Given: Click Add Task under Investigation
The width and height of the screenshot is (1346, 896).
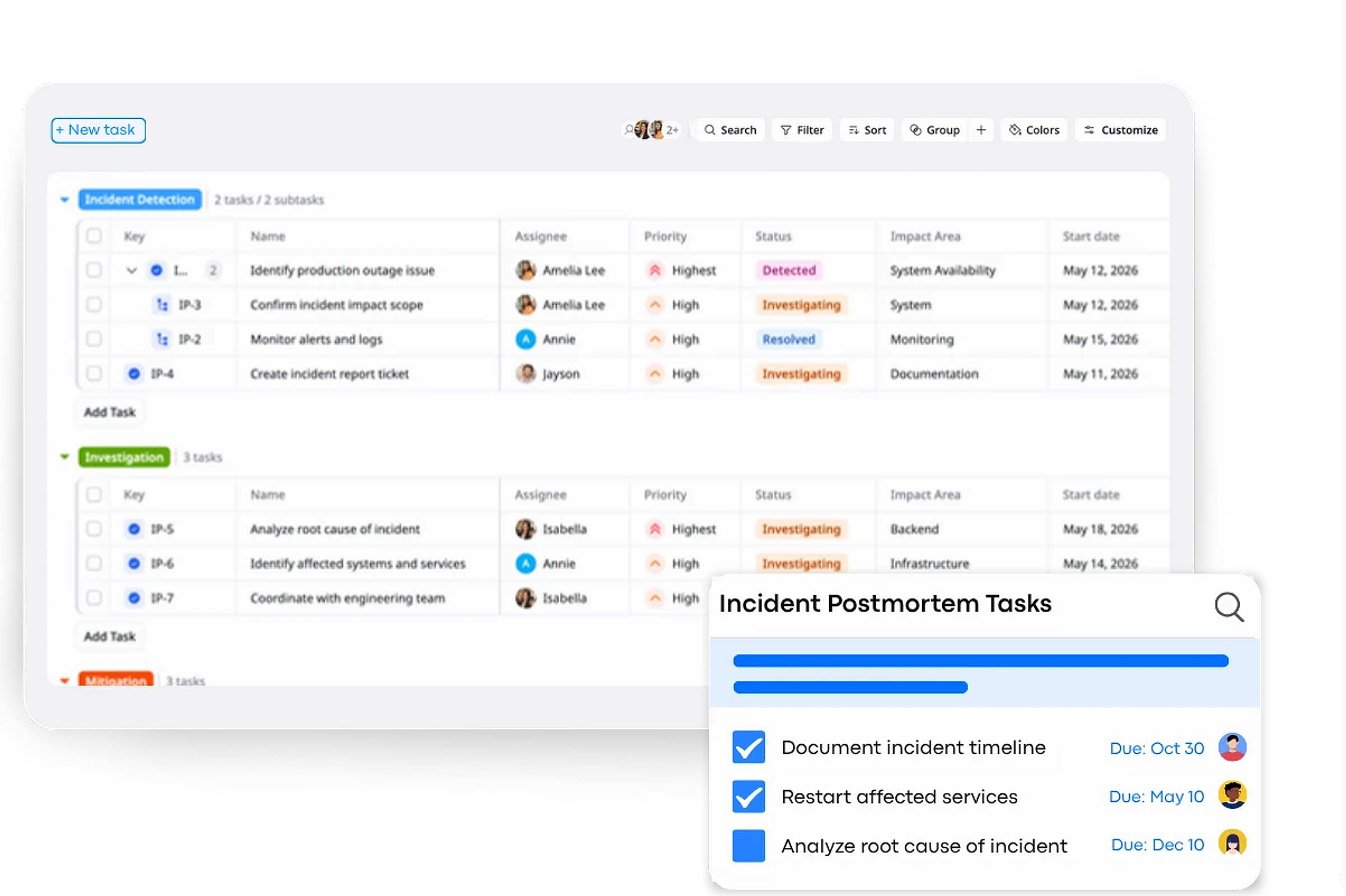Looking at the screenshot, I should (110, 637).
